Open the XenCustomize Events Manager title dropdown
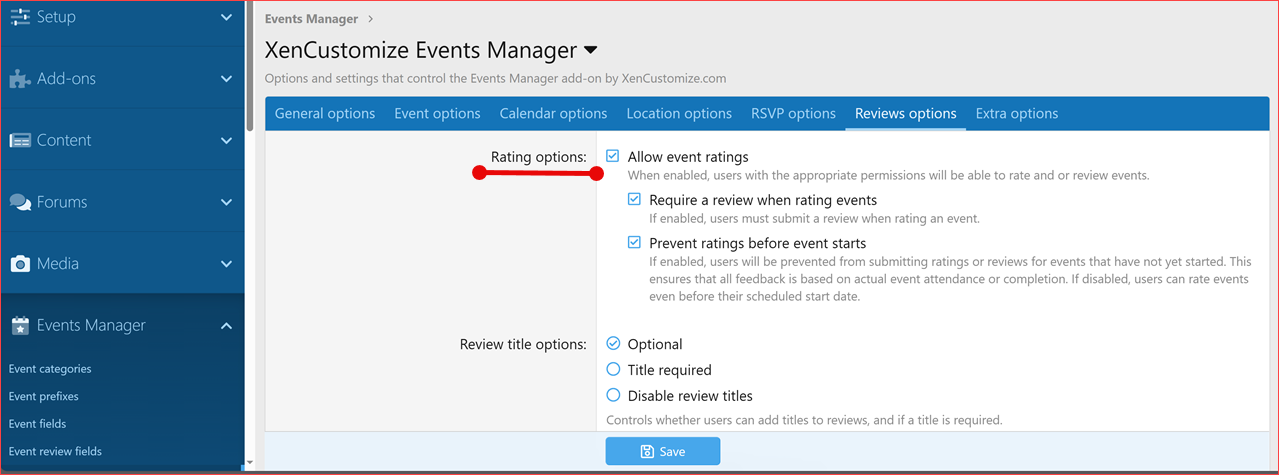Viewport: 1279px width, 475px height. (x=590, y=50)
